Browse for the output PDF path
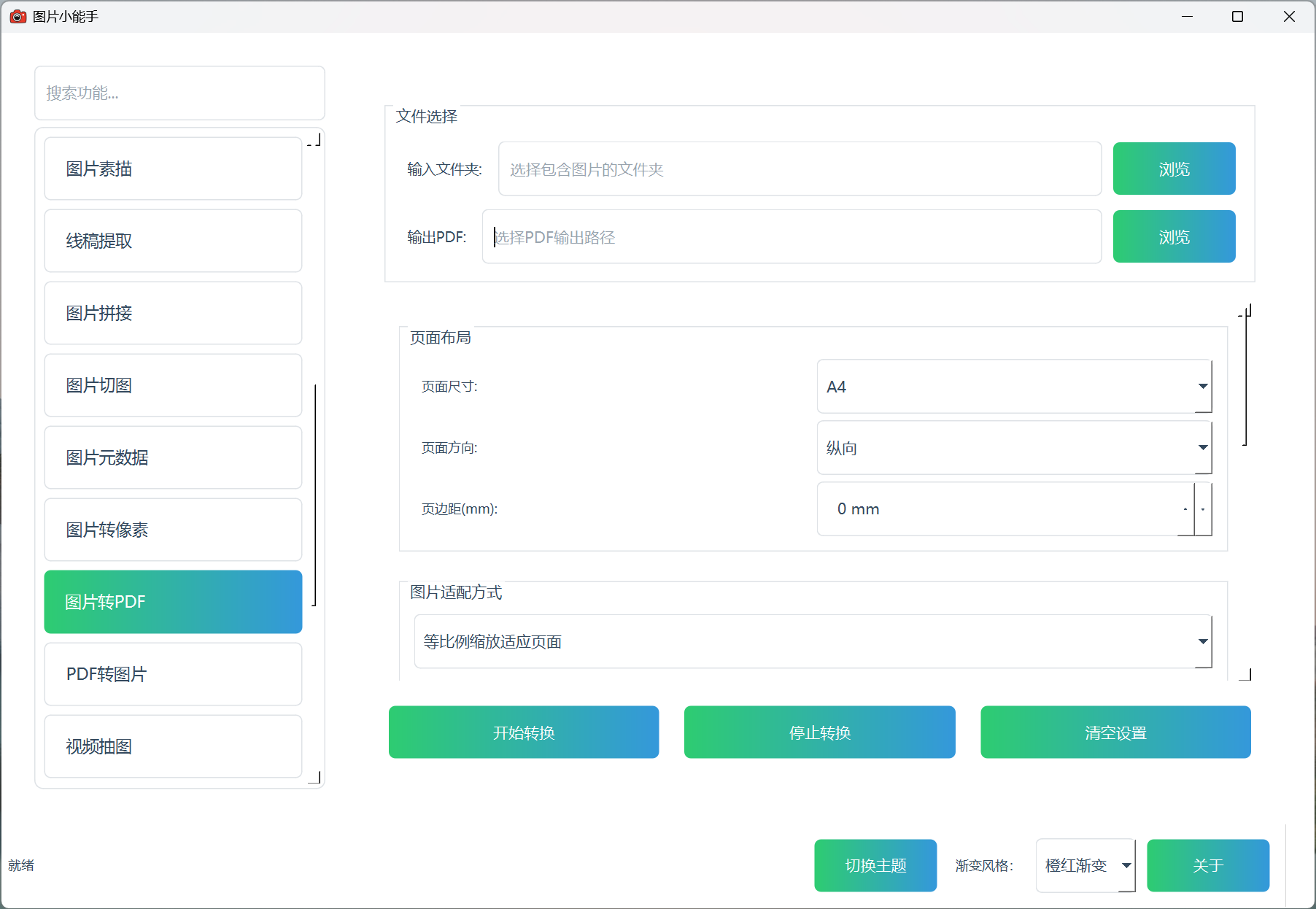Viewport: 1316px width, 909px height. click(1174, 237)
